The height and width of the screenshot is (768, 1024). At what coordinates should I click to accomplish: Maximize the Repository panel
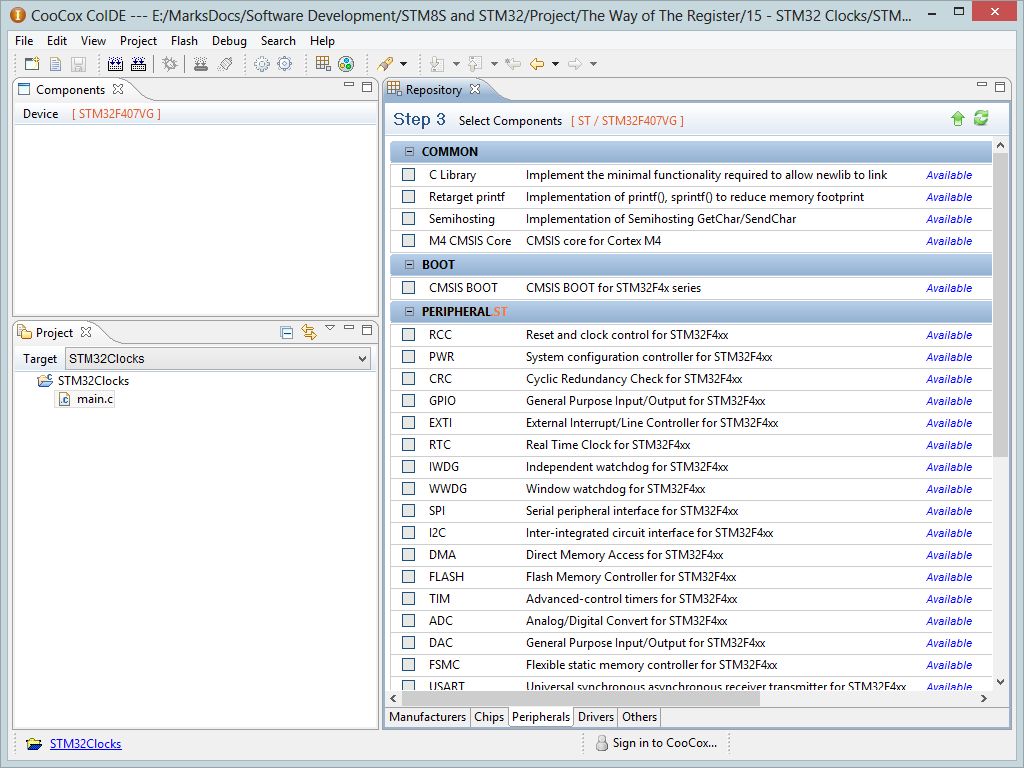tap(999, 86)
